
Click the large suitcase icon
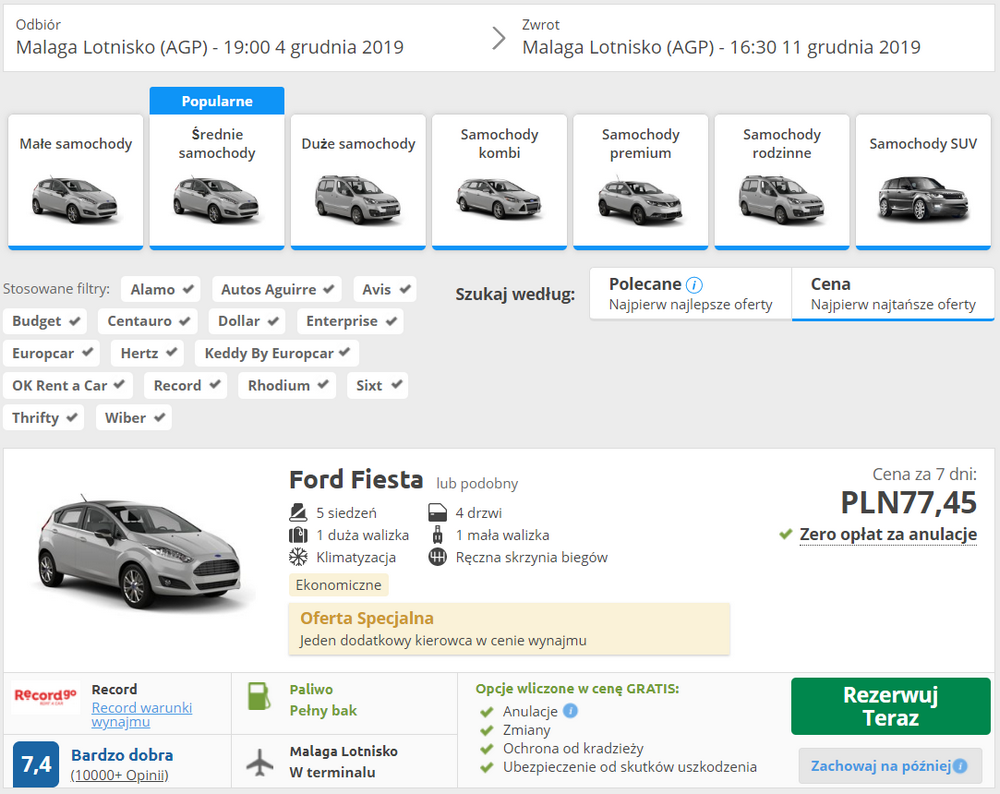click(298, 534)
